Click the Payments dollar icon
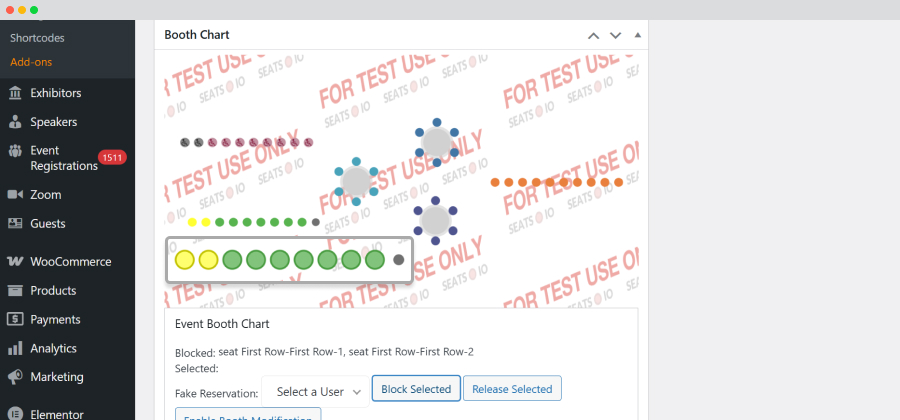The height and width of the screenshot is (420, 900). coord(15,319)
